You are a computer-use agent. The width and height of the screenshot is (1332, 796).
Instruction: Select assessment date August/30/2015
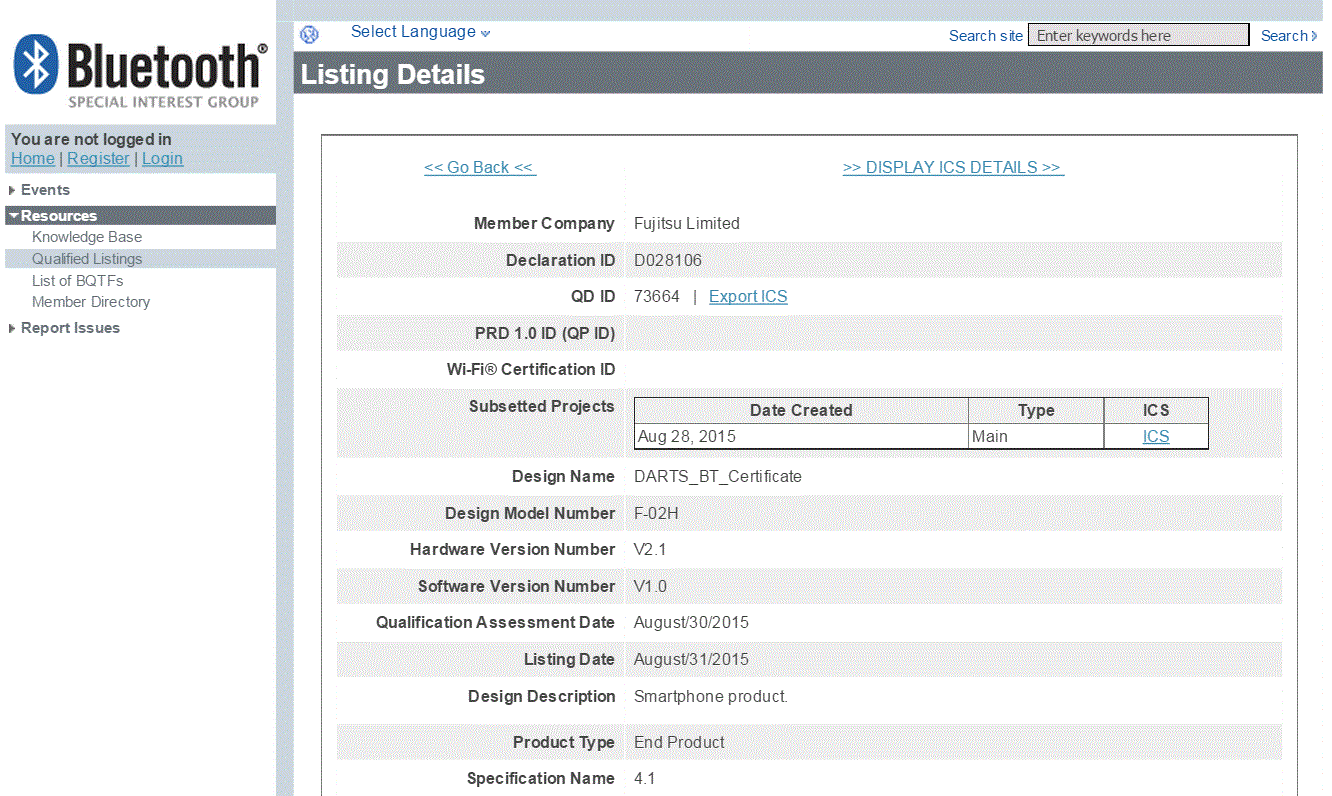[x=691, y=623]
